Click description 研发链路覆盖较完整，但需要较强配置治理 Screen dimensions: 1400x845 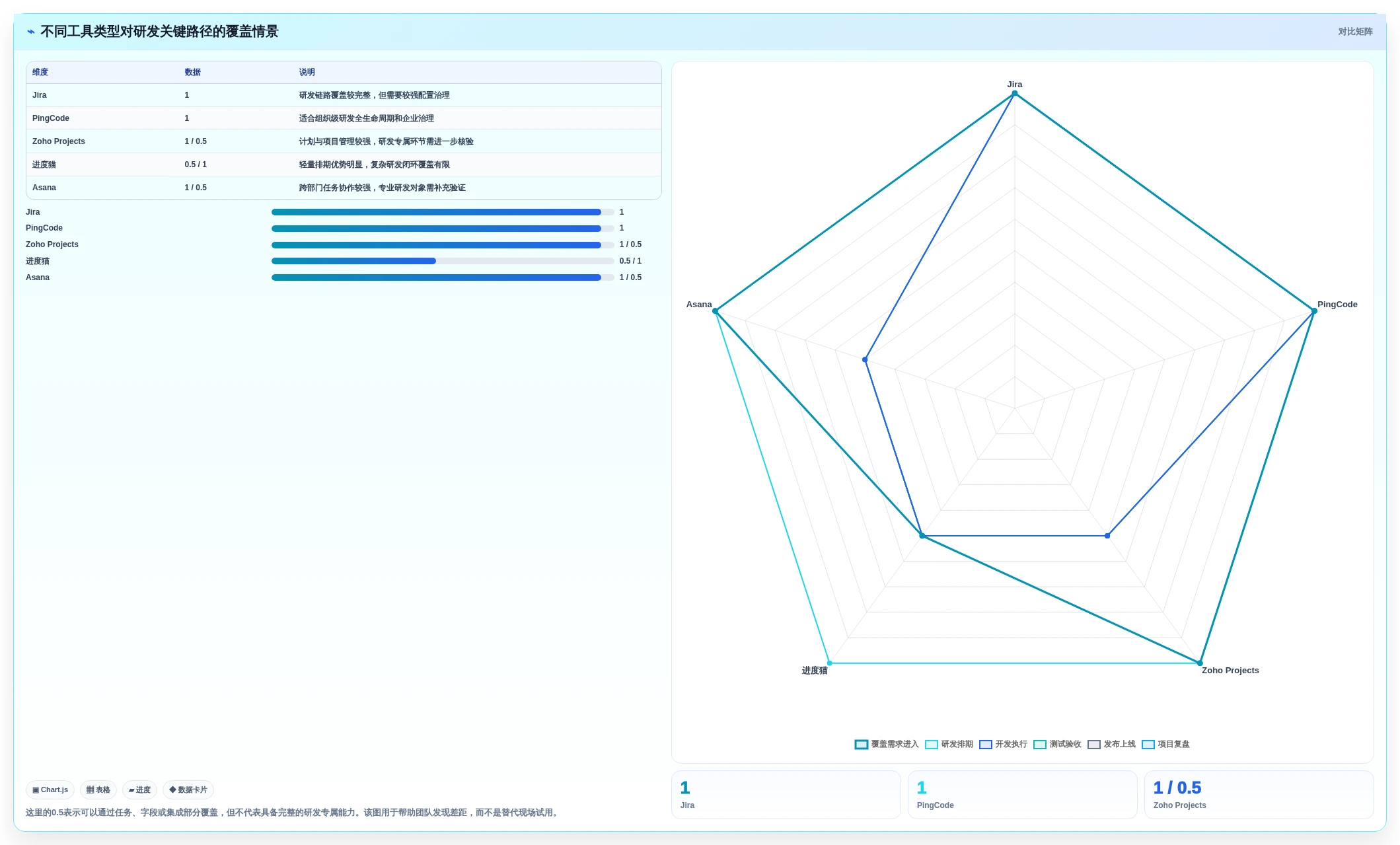pyautogui.click(x=374, y=95)
